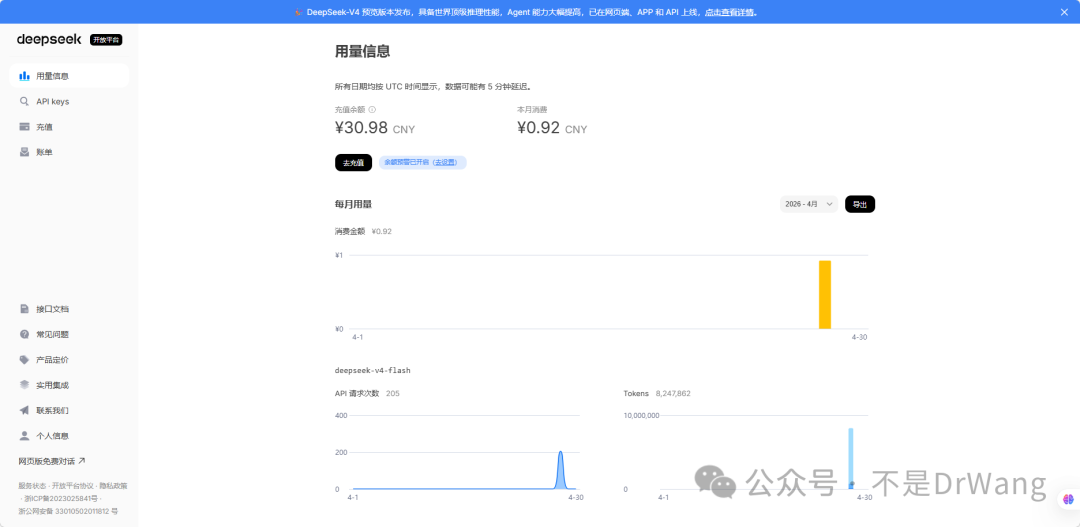
Task: Open 接口文档 in the sidebar
Action: [69, 309]
